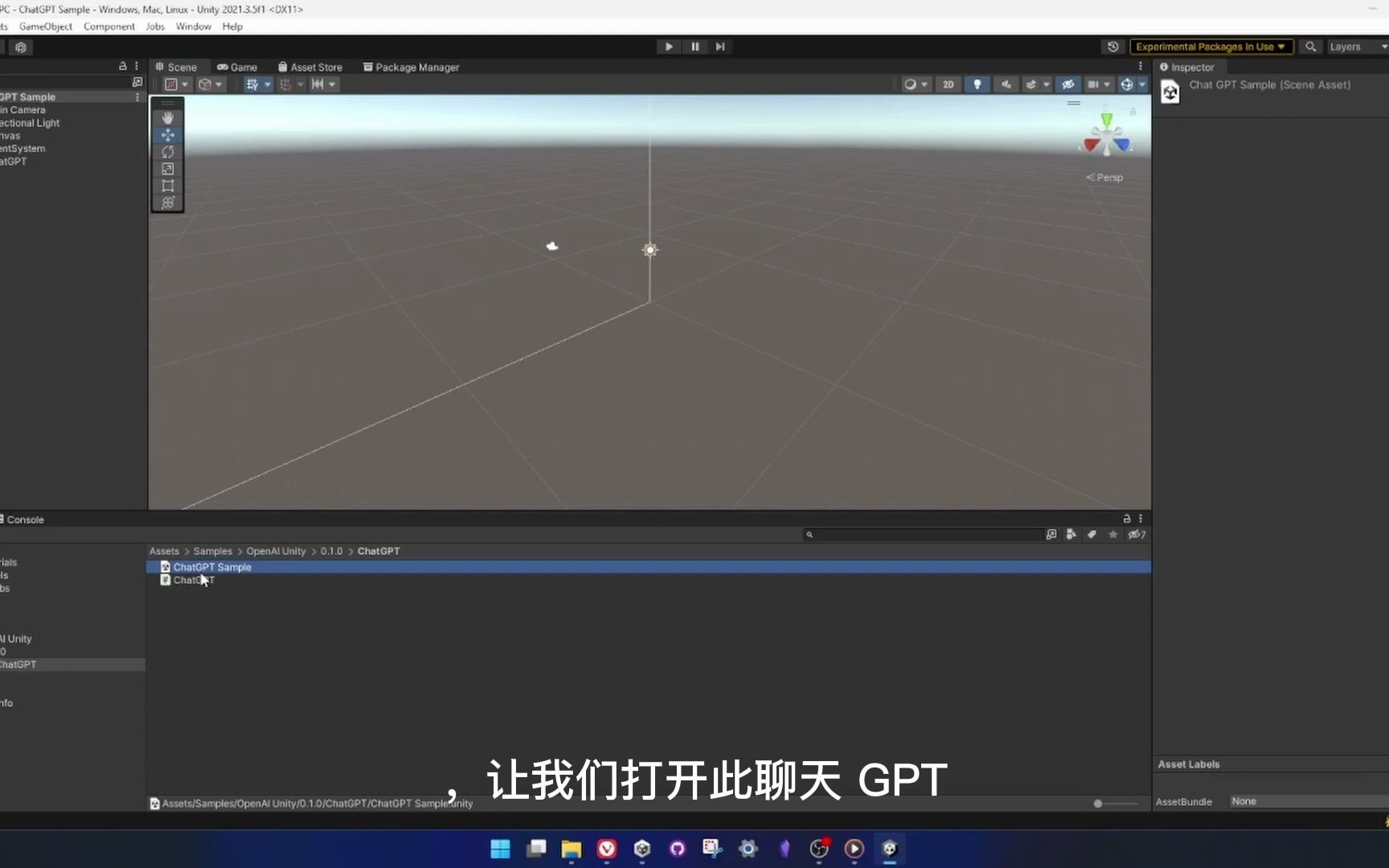The image size is (1389, 868).
Task: Open the Experimental Packages In Use dropdown
Action: click(1211, 46)
